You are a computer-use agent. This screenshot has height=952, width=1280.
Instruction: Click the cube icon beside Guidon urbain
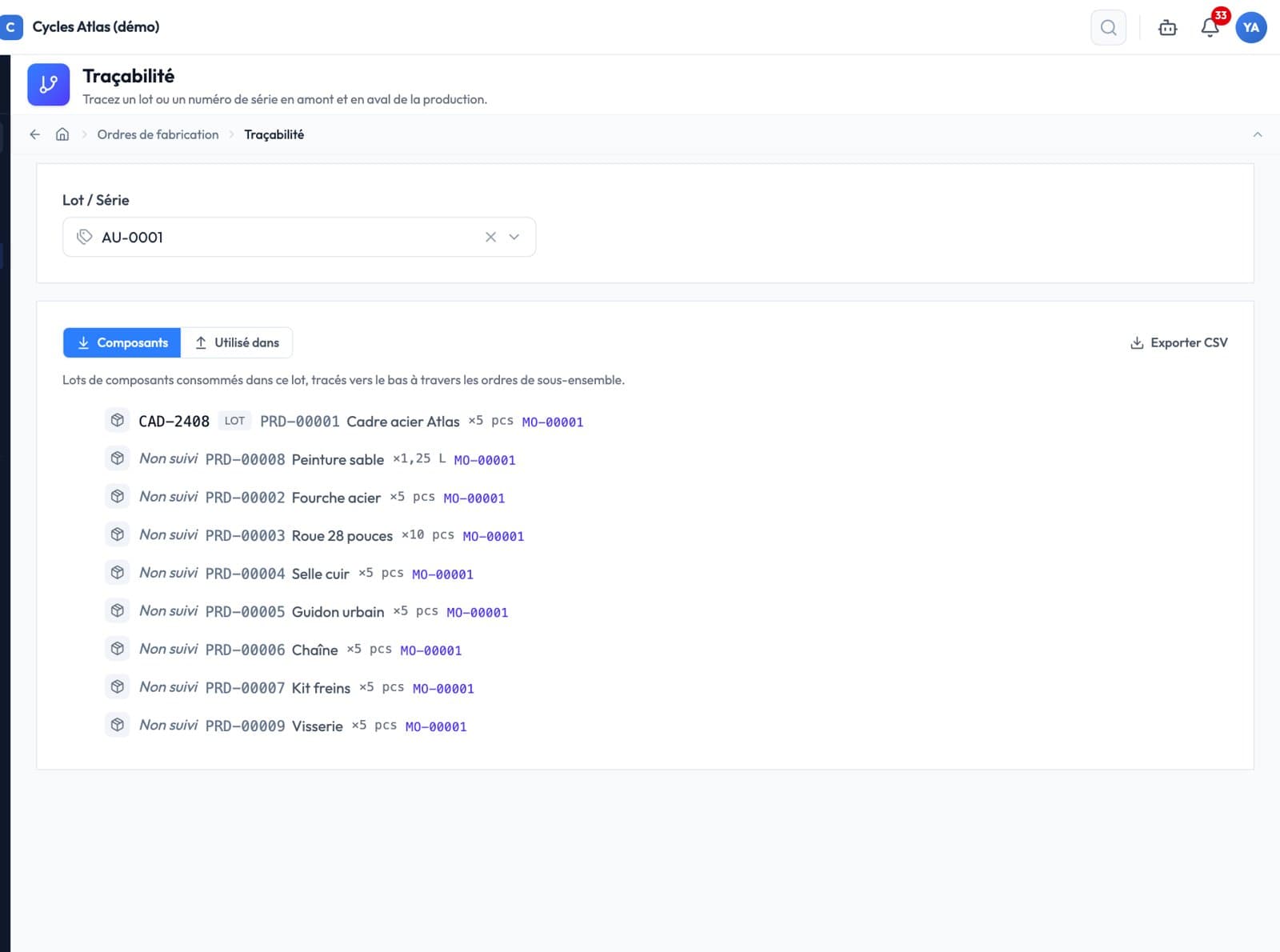(x=118, y=610)
